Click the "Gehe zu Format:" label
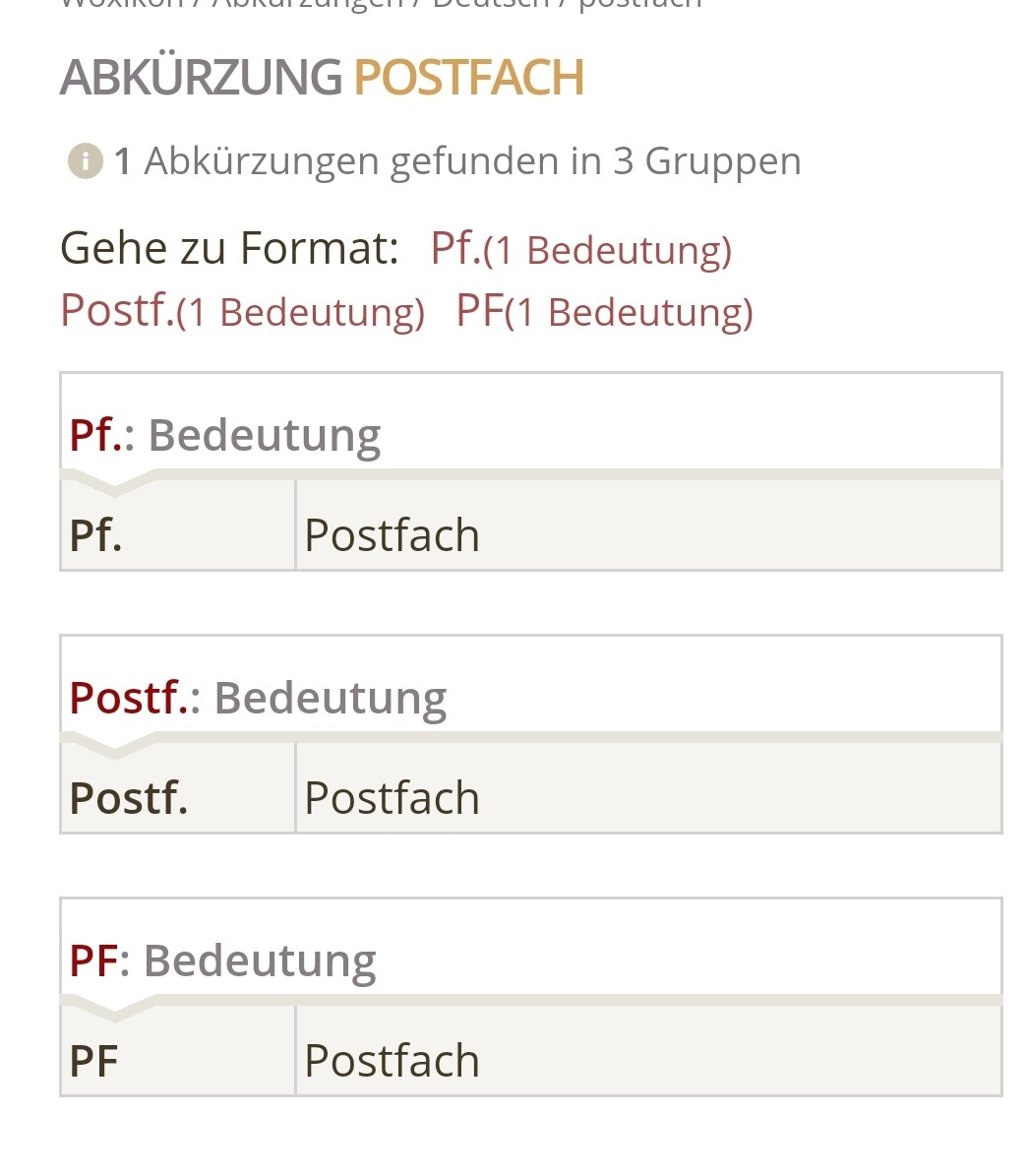Viewport: 1028px width, 1176px height. (x=229, y=248)
